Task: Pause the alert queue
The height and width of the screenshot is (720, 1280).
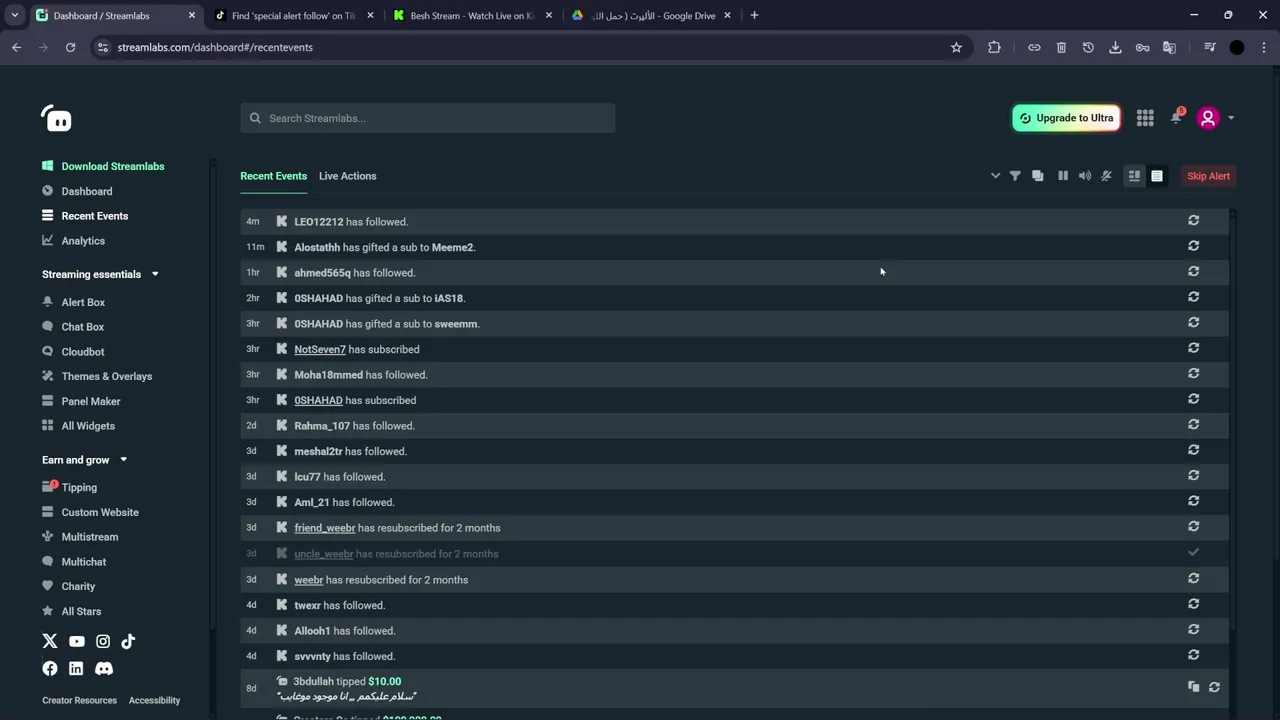Action: [1063, 176]
